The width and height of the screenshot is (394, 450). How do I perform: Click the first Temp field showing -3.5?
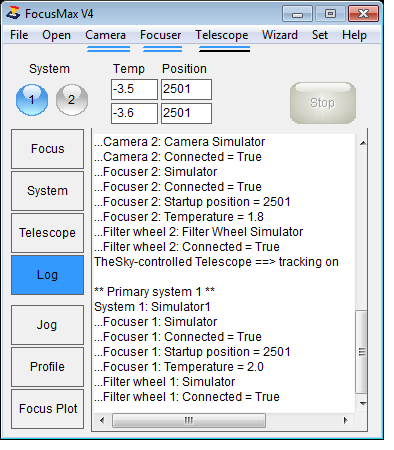click(x=134, y=89)
